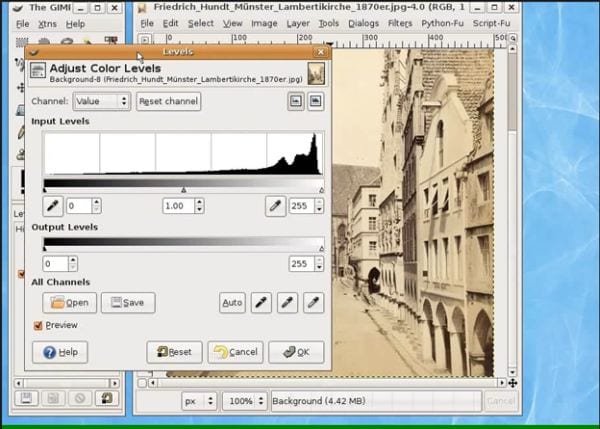Pick white point with input levels eyedropper
Image resolution: width=600 pixels, height=429 pixels.
(275, 205)
